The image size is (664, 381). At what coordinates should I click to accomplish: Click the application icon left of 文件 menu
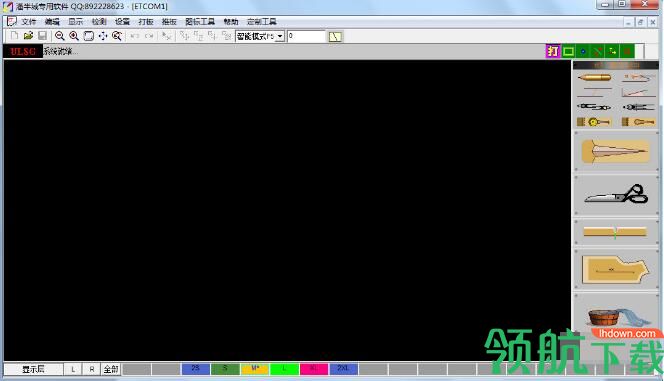click(x=11, y=21)
